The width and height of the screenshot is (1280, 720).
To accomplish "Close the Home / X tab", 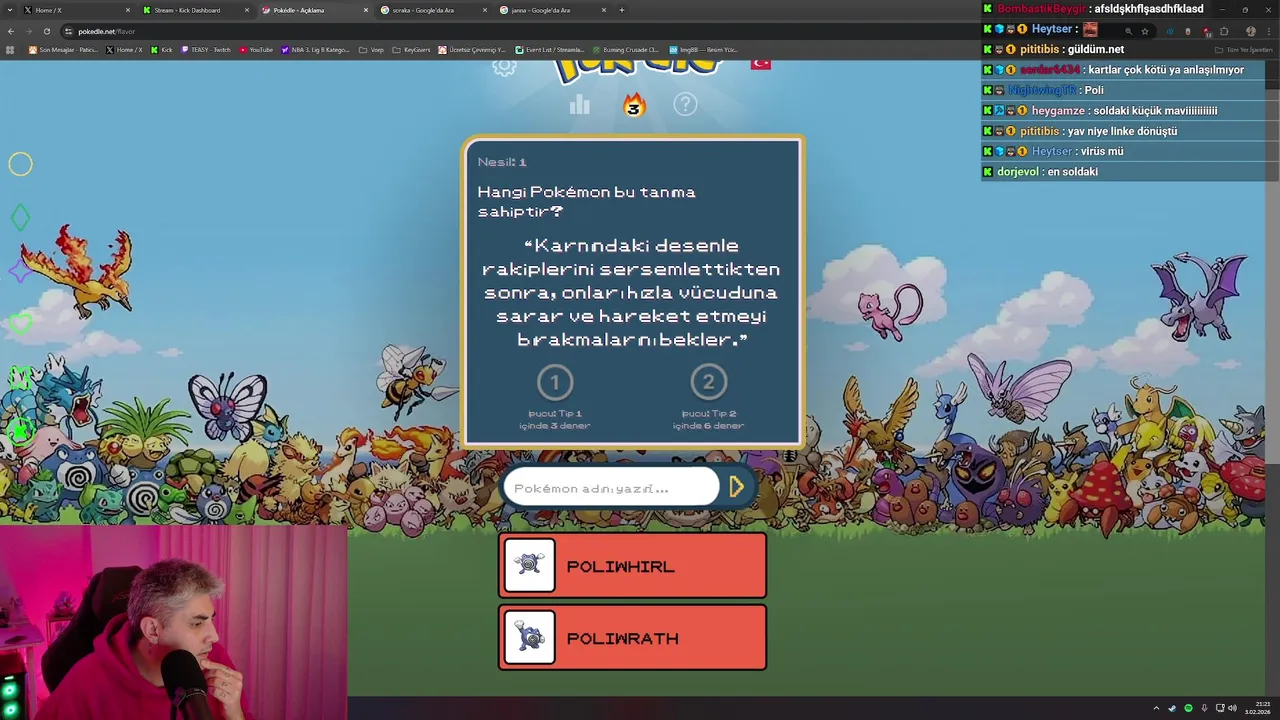I will pyautogui.click(x=127, y=10).
